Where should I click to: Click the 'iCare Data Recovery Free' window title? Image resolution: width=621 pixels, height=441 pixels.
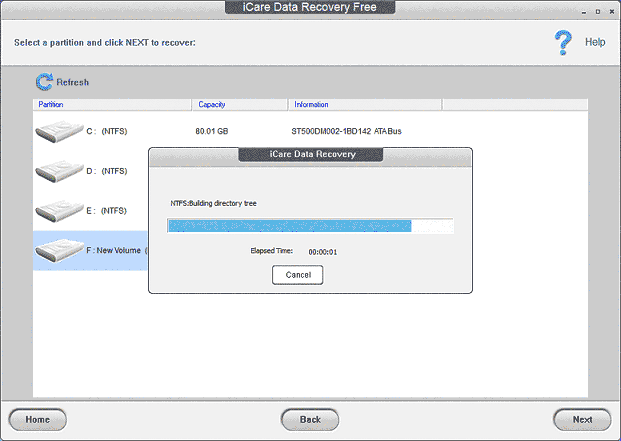pyautogui.click(x=309, y=7)
